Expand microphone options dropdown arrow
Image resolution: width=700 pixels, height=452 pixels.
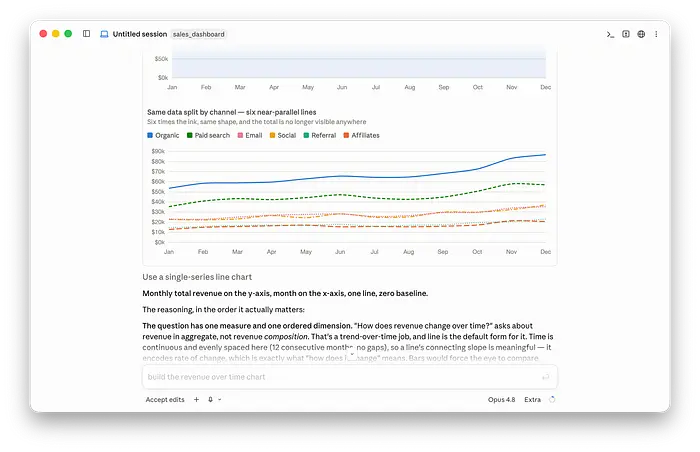coord(220,400)
